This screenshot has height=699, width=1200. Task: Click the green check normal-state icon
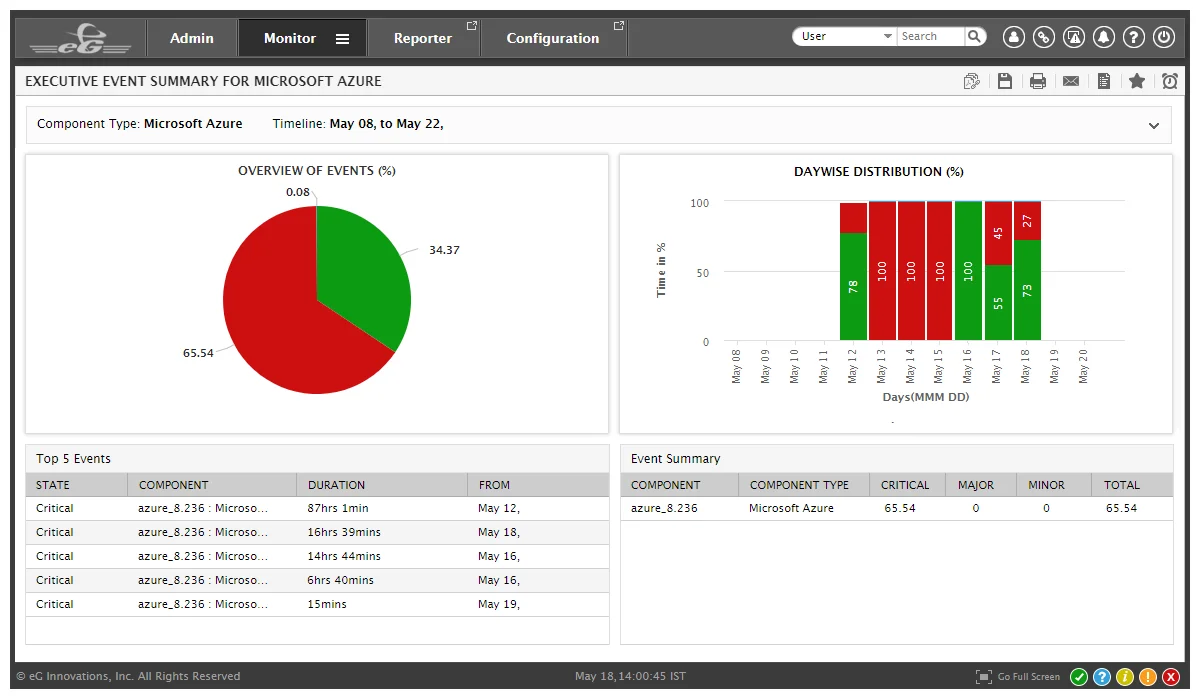coord(1079,677)
